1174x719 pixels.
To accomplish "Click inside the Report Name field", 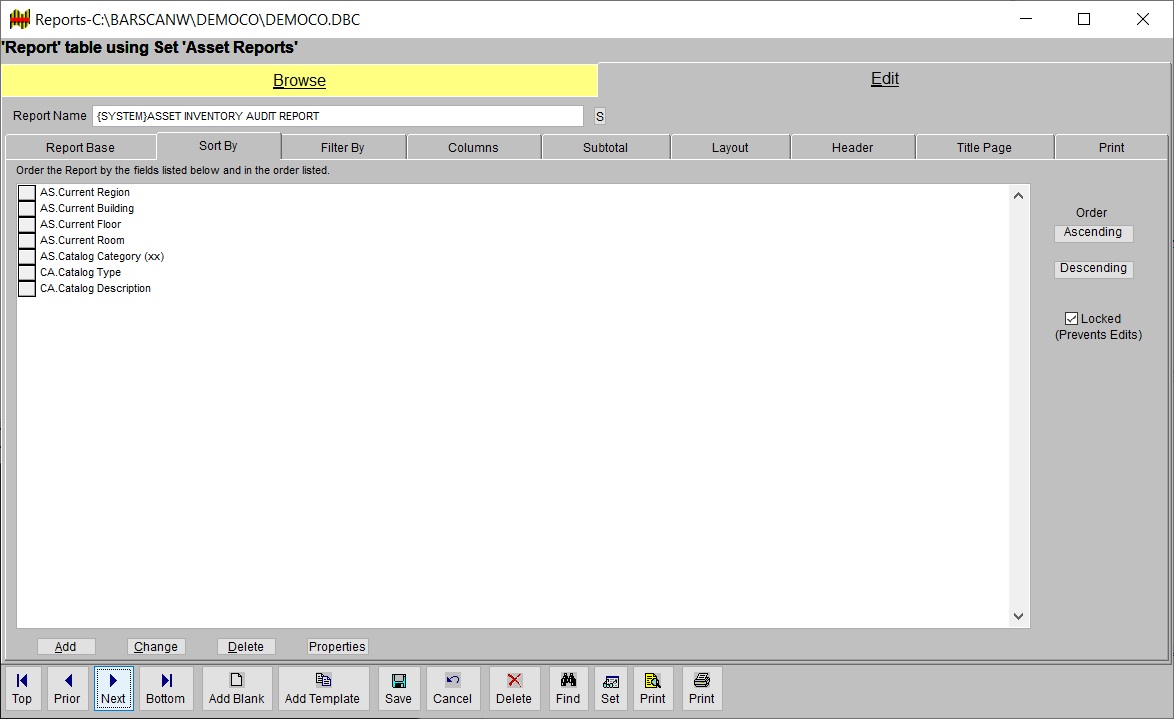I will point(340,115).
